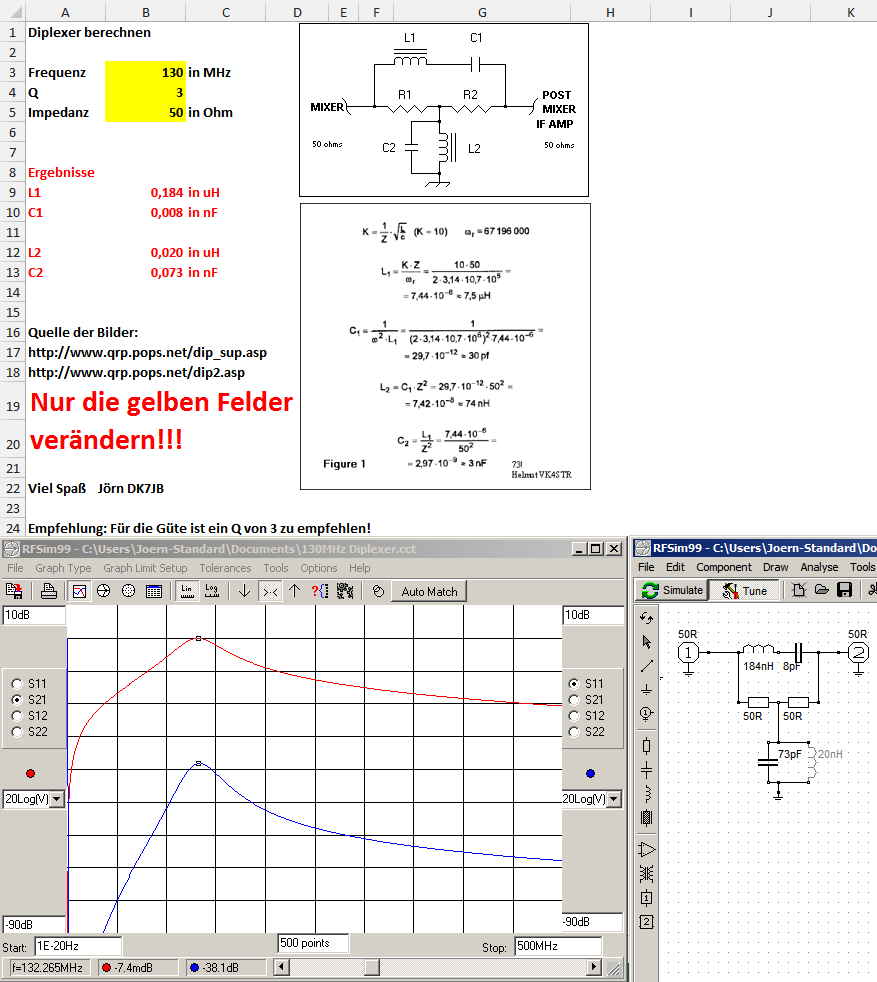
Task: Click the blue trace color dot
Action: click(x=590, y=773)
